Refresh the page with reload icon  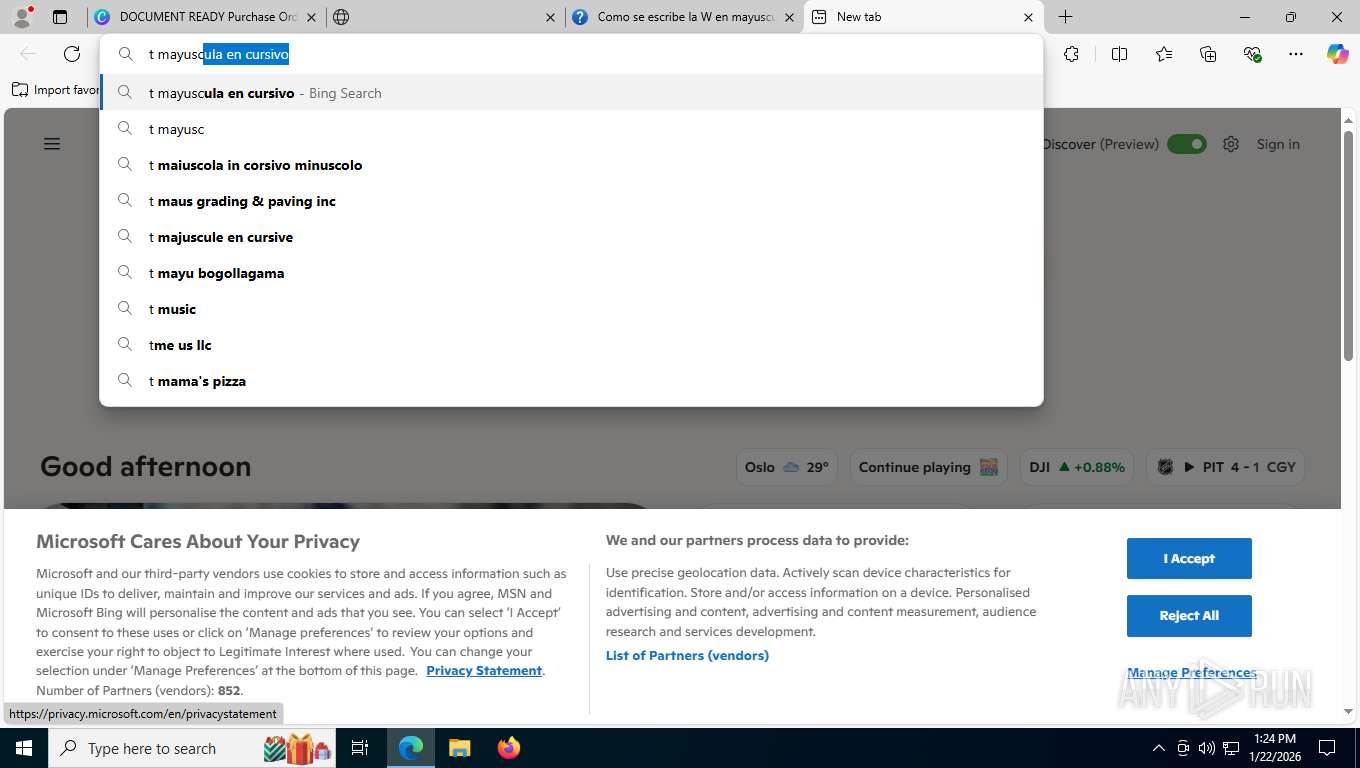coord(72,54)
